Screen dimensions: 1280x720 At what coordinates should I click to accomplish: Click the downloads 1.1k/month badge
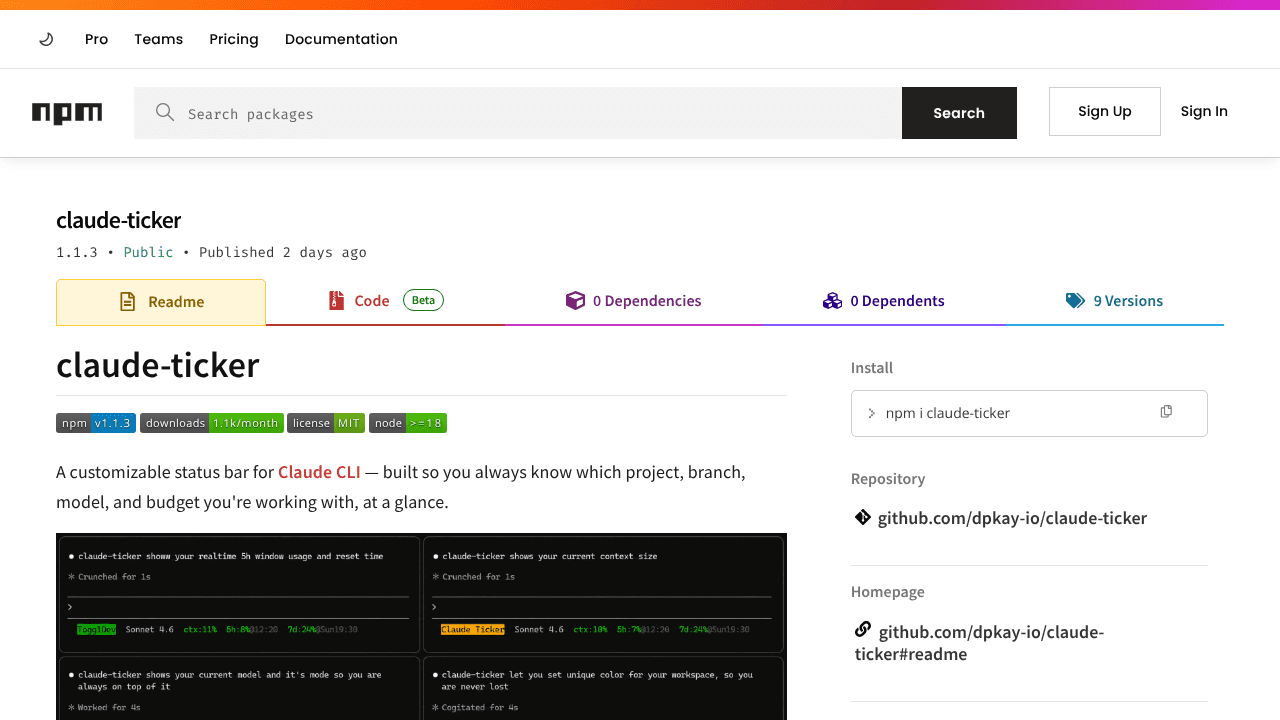212,423
